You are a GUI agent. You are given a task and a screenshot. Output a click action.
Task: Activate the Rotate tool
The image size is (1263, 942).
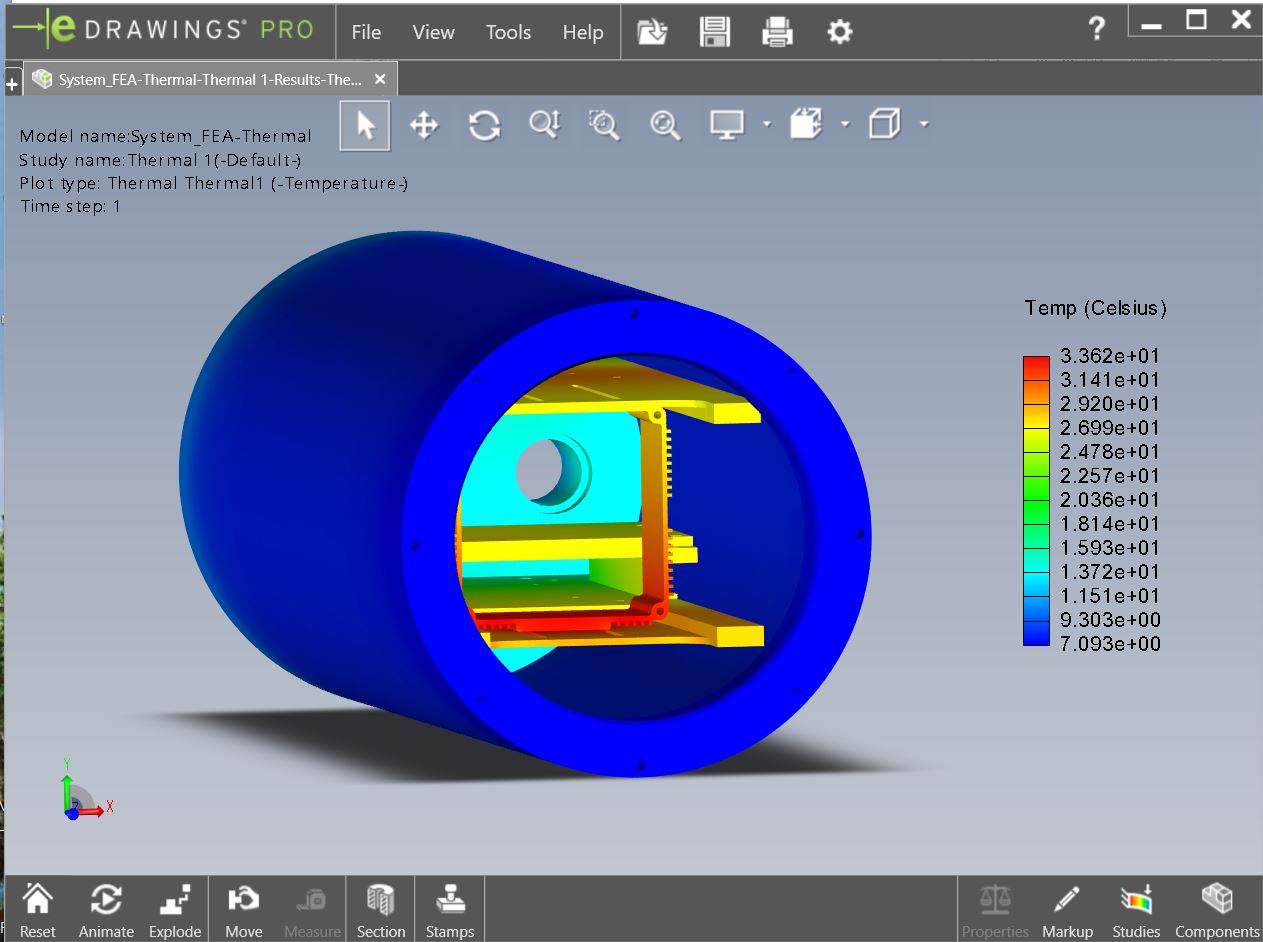(484, 125)
